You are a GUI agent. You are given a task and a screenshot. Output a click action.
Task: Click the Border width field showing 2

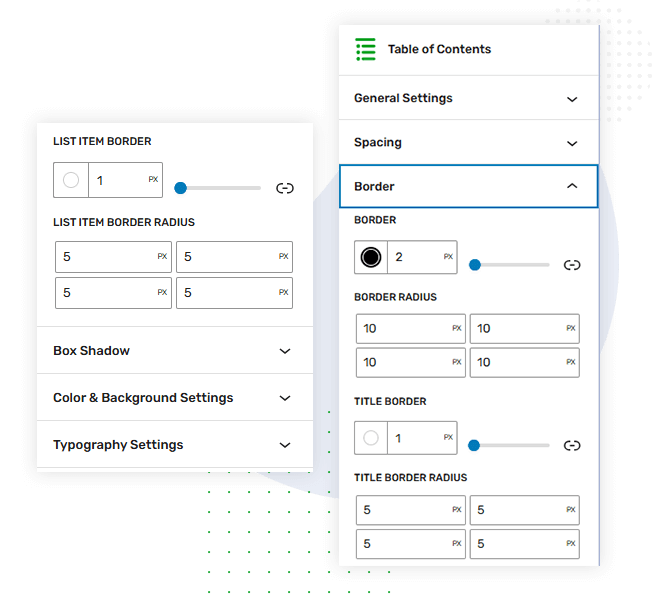click(414, 258)
